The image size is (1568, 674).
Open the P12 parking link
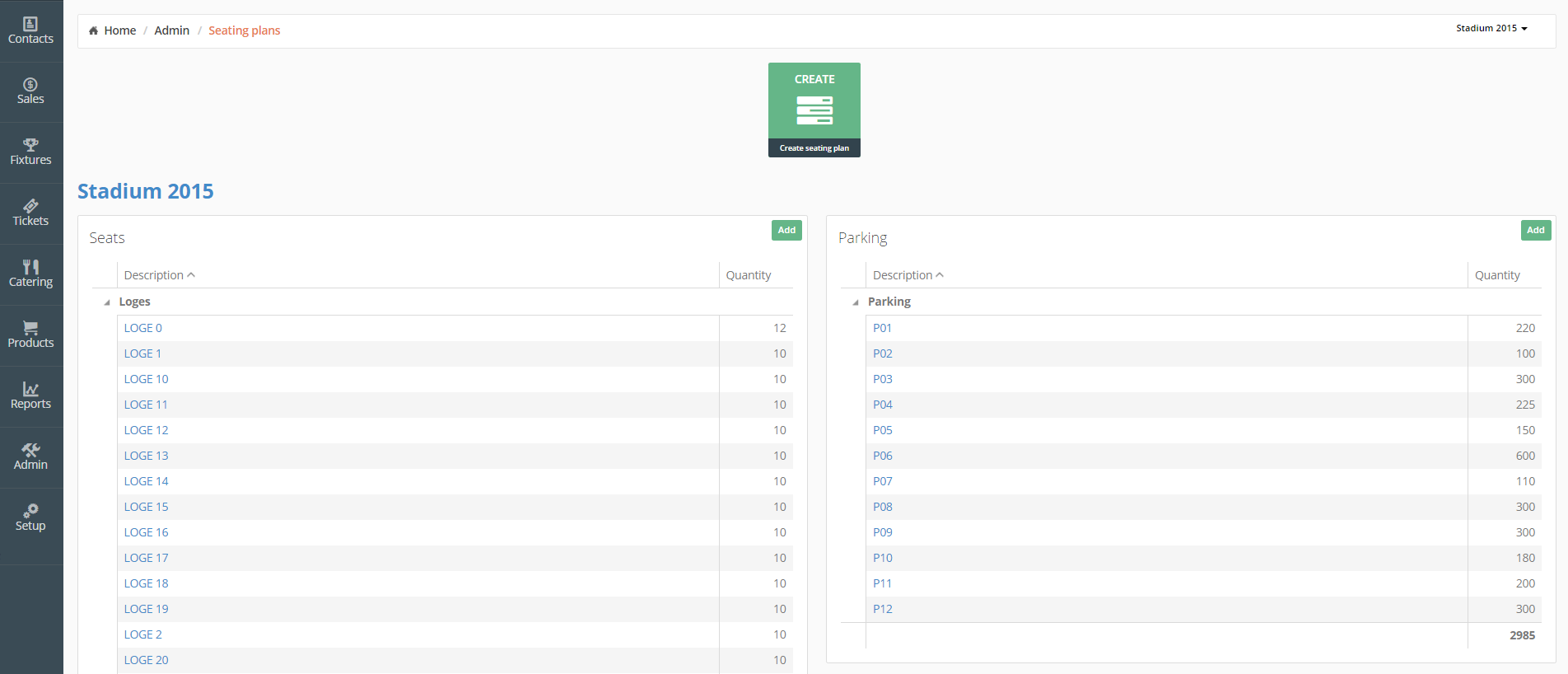click(x=882, y=609)
